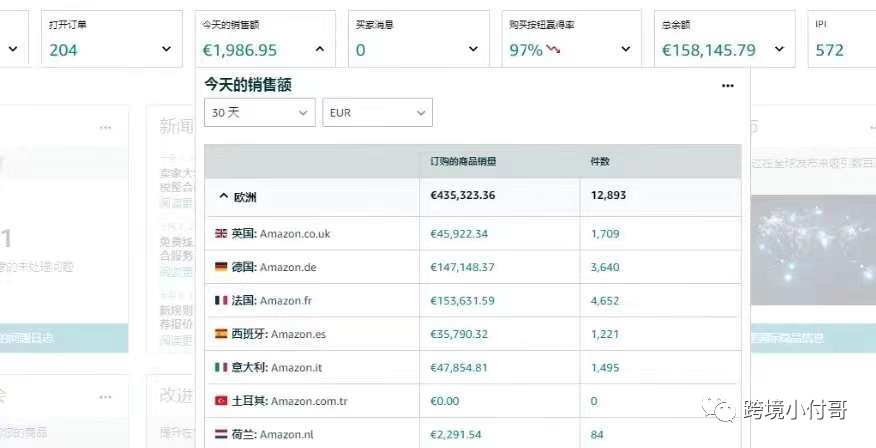The image size is (876, 448).
Task: Click the world map thumbnail image
Action: pyautogui.click(x=813, y=250)
